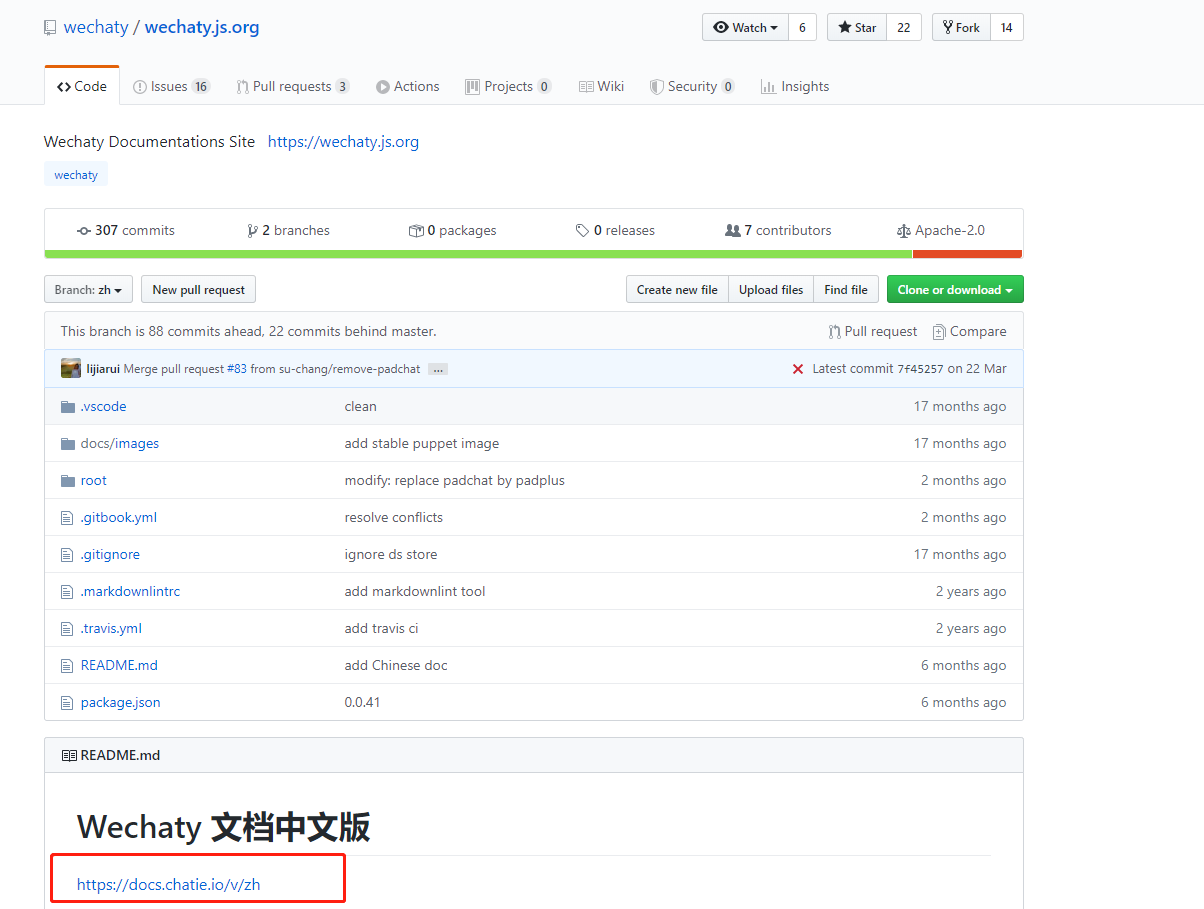Open the Watch dropdown button
The width and height of the screenshot is (1204, 909).
[746, 28]
